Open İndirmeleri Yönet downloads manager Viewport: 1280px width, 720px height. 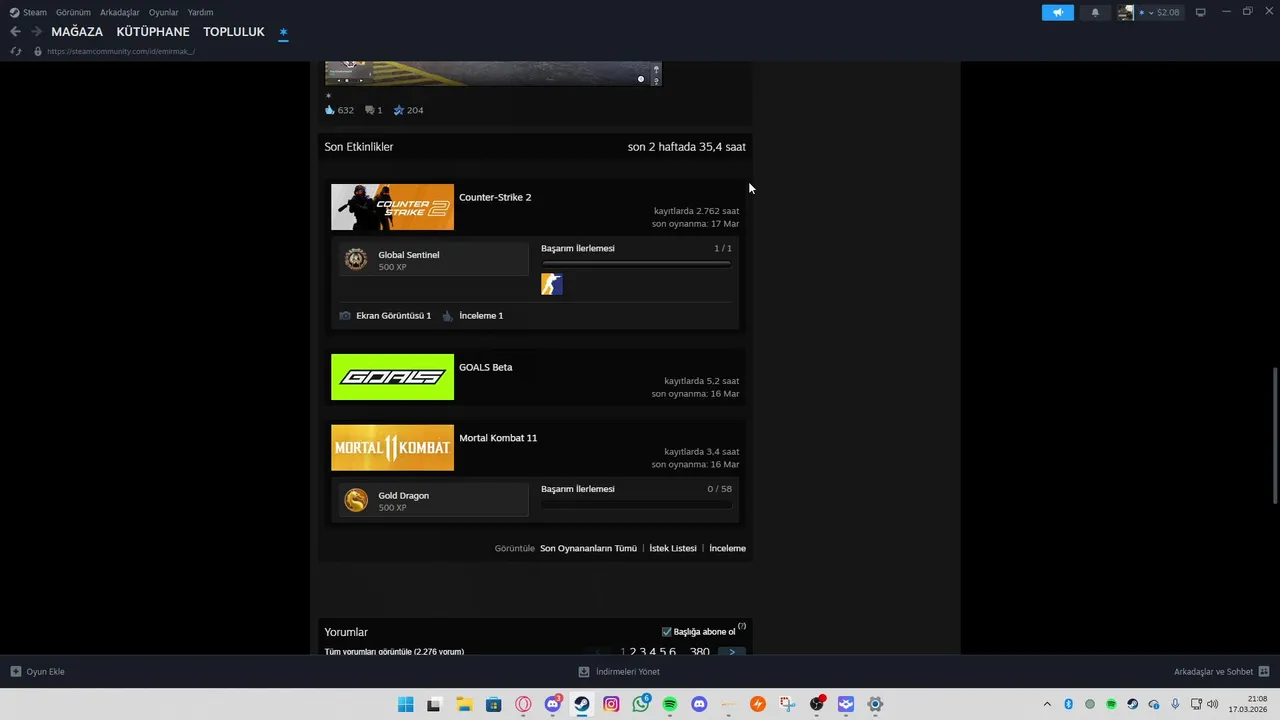(x=619, y=672)
